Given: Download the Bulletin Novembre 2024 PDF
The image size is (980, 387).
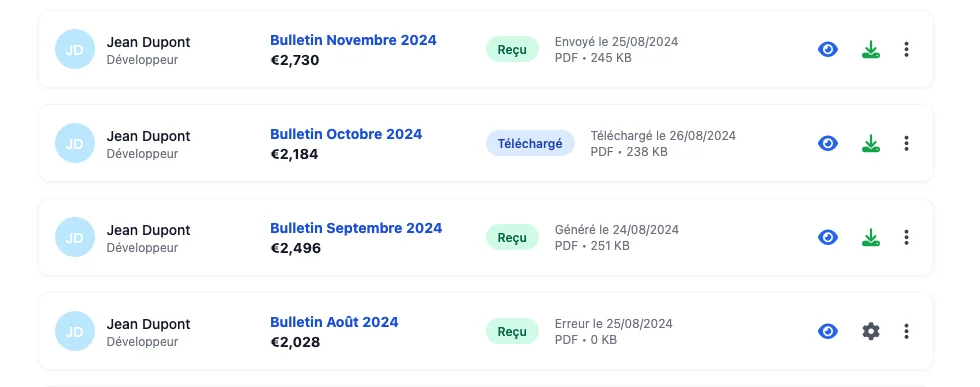Looking at the screenshot, I should (871, 49).
